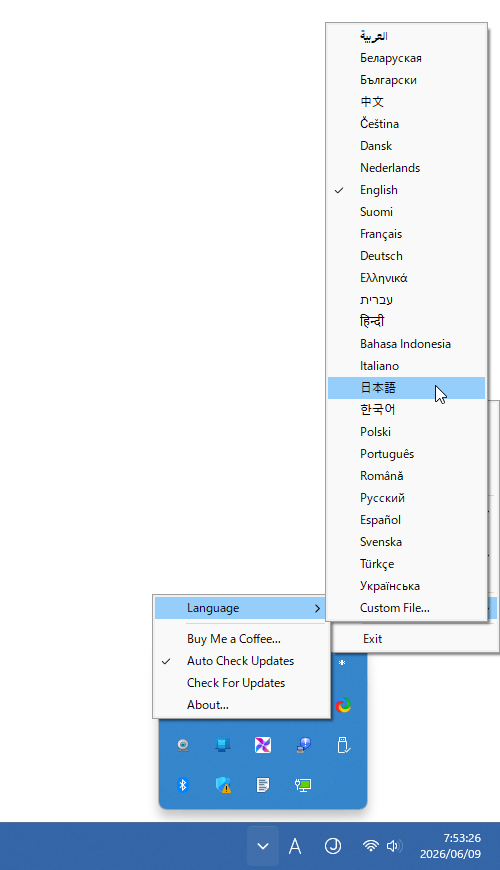The width and height of the screenshot is (500, 870).
Task: Click the Bluetooth tray icon
Action: pyautogui.click(x=183, y=785)
